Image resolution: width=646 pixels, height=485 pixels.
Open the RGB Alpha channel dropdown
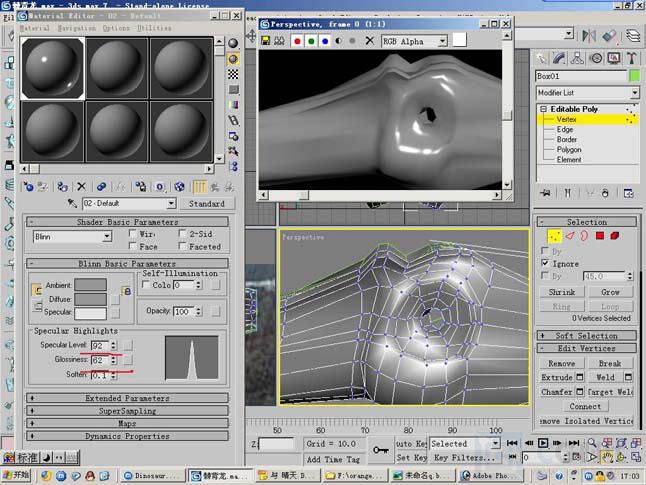click(x=442, y=41)
